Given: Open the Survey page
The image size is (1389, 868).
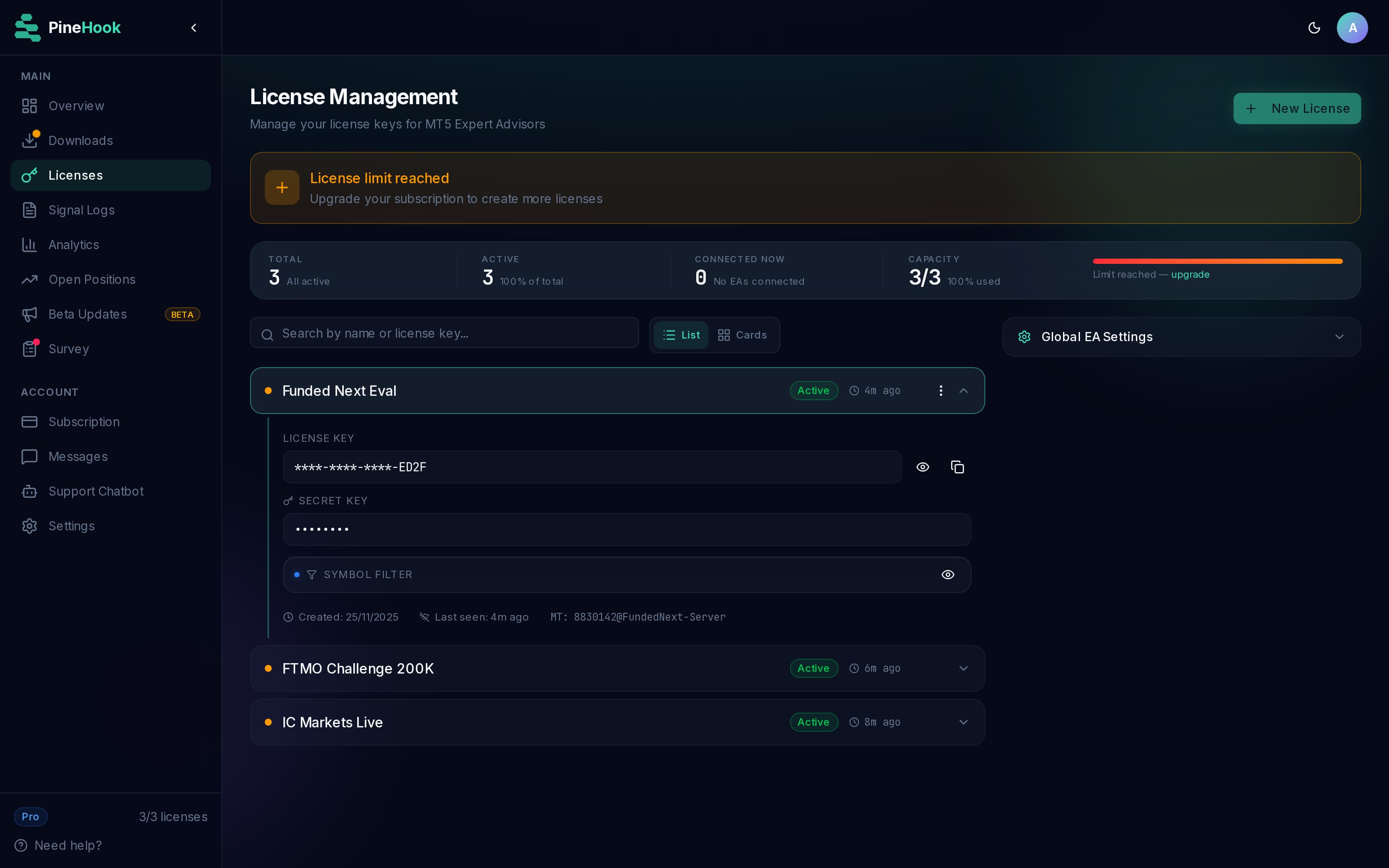Looking at the screenshot, I should (x=111, y=349).
